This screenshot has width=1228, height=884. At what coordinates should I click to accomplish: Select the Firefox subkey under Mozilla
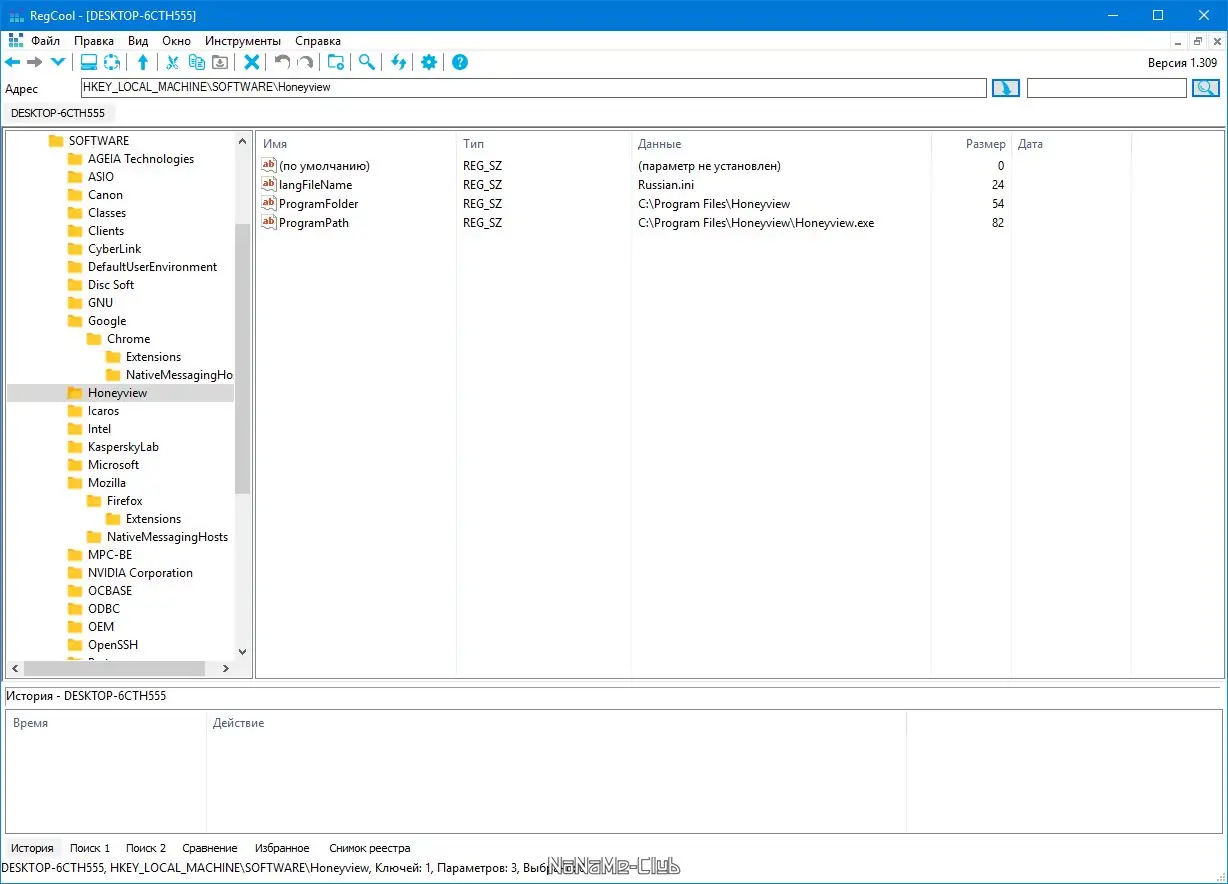(x=124, y=501)
